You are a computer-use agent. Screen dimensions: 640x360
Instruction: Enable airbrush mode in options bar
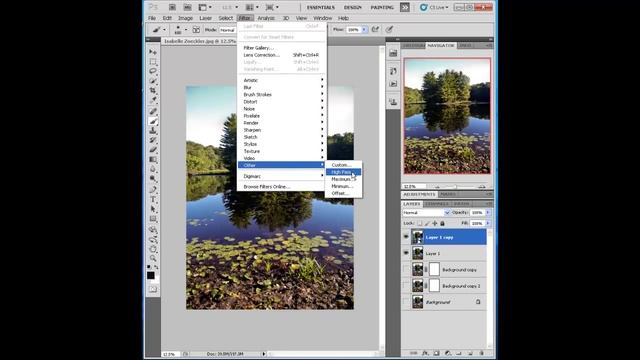point(375,29)
